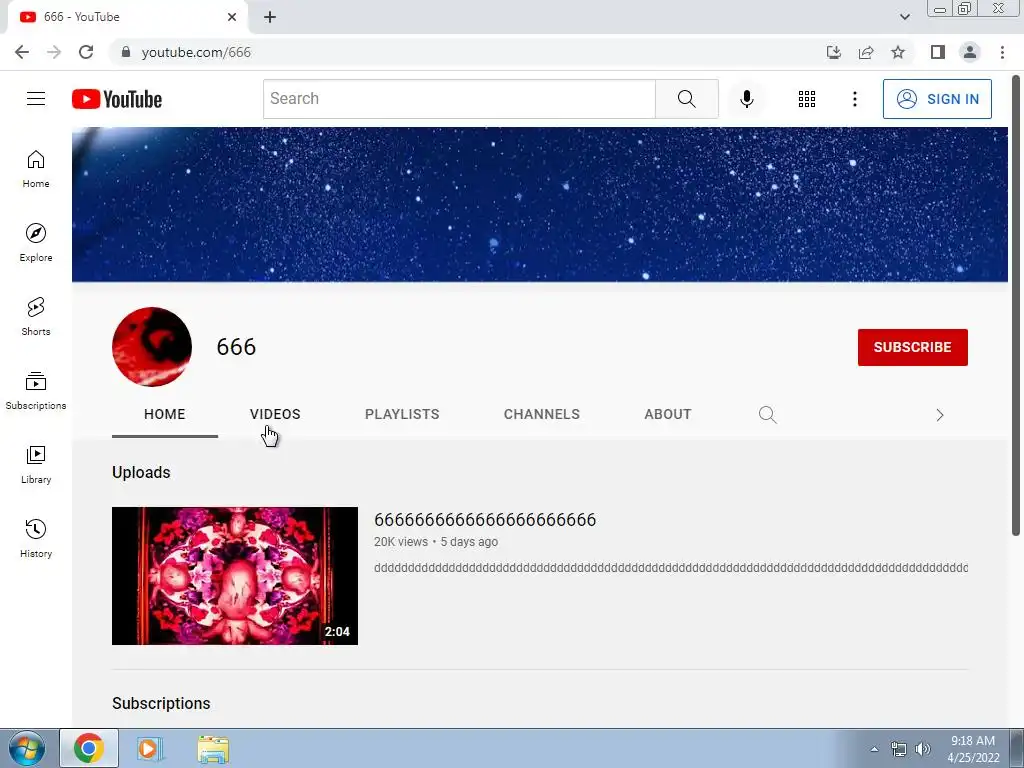Click the YouTube search input field
This screenshot has height=768, width=1024.
coord(459,99)
